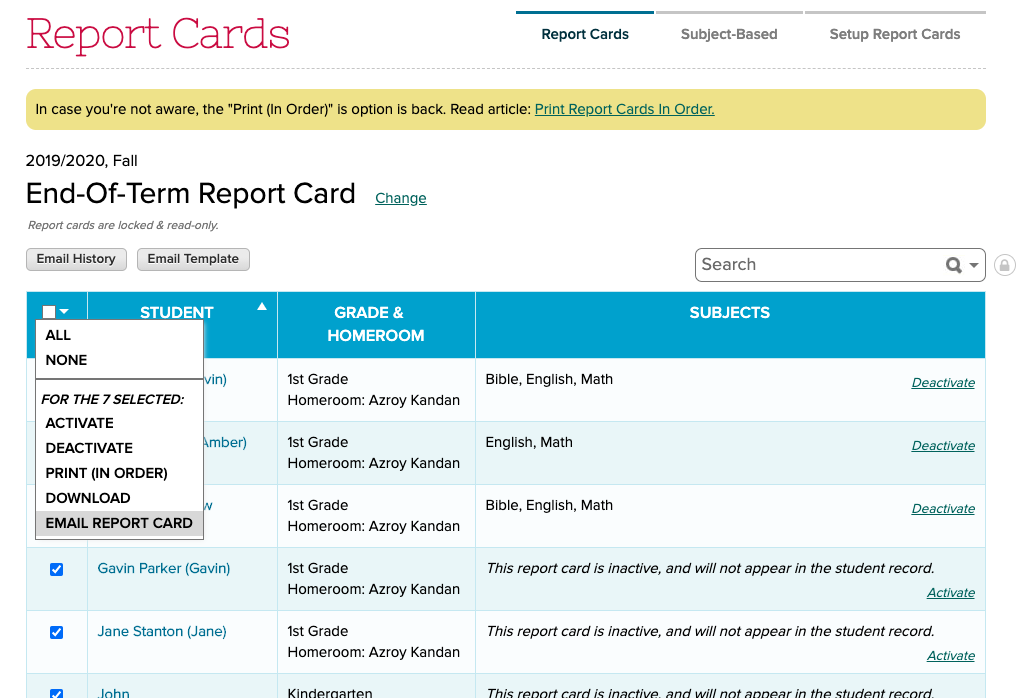Click the Change report card link
The width and height of the screenshot is (1028, 698).
[401, 198]
